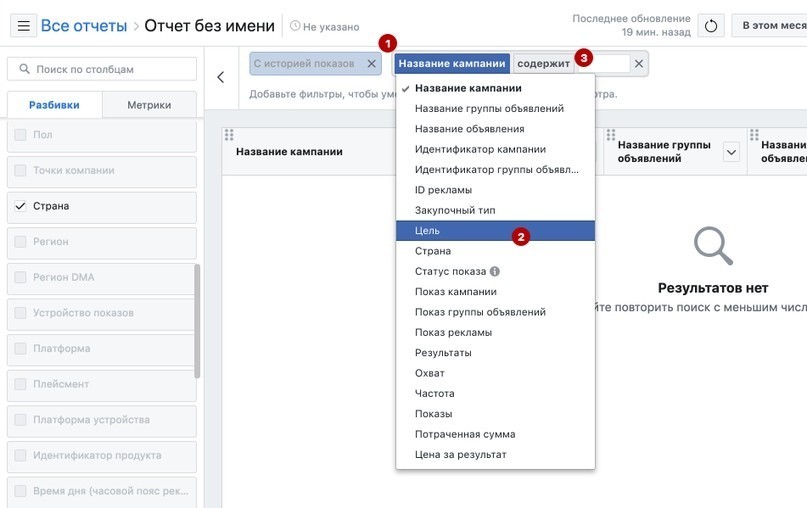Click the refresh report icon

coord(711,26)
